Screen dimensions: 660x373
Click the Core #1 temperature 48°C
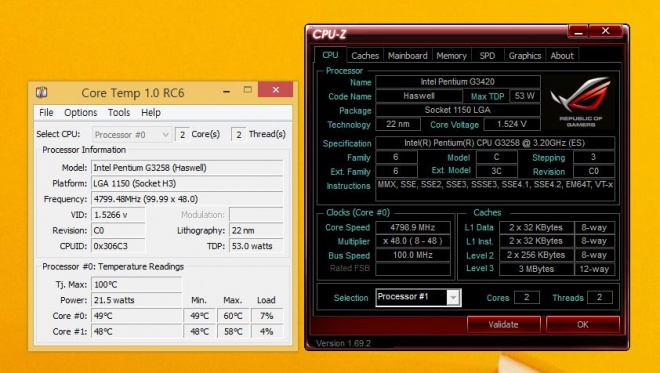136,331
